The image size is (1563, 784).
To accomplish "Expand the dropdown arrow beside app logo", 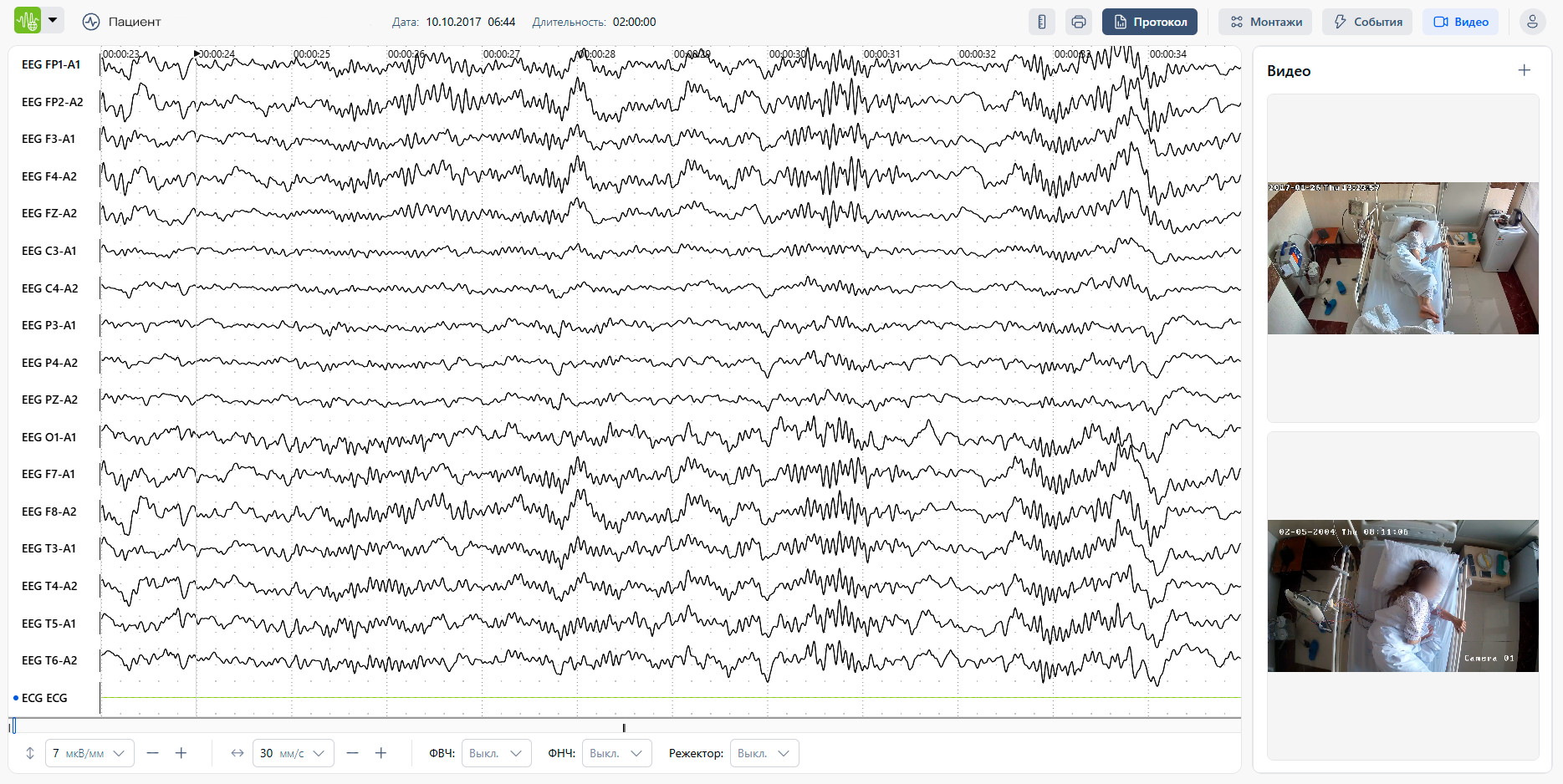I will 53,20.
